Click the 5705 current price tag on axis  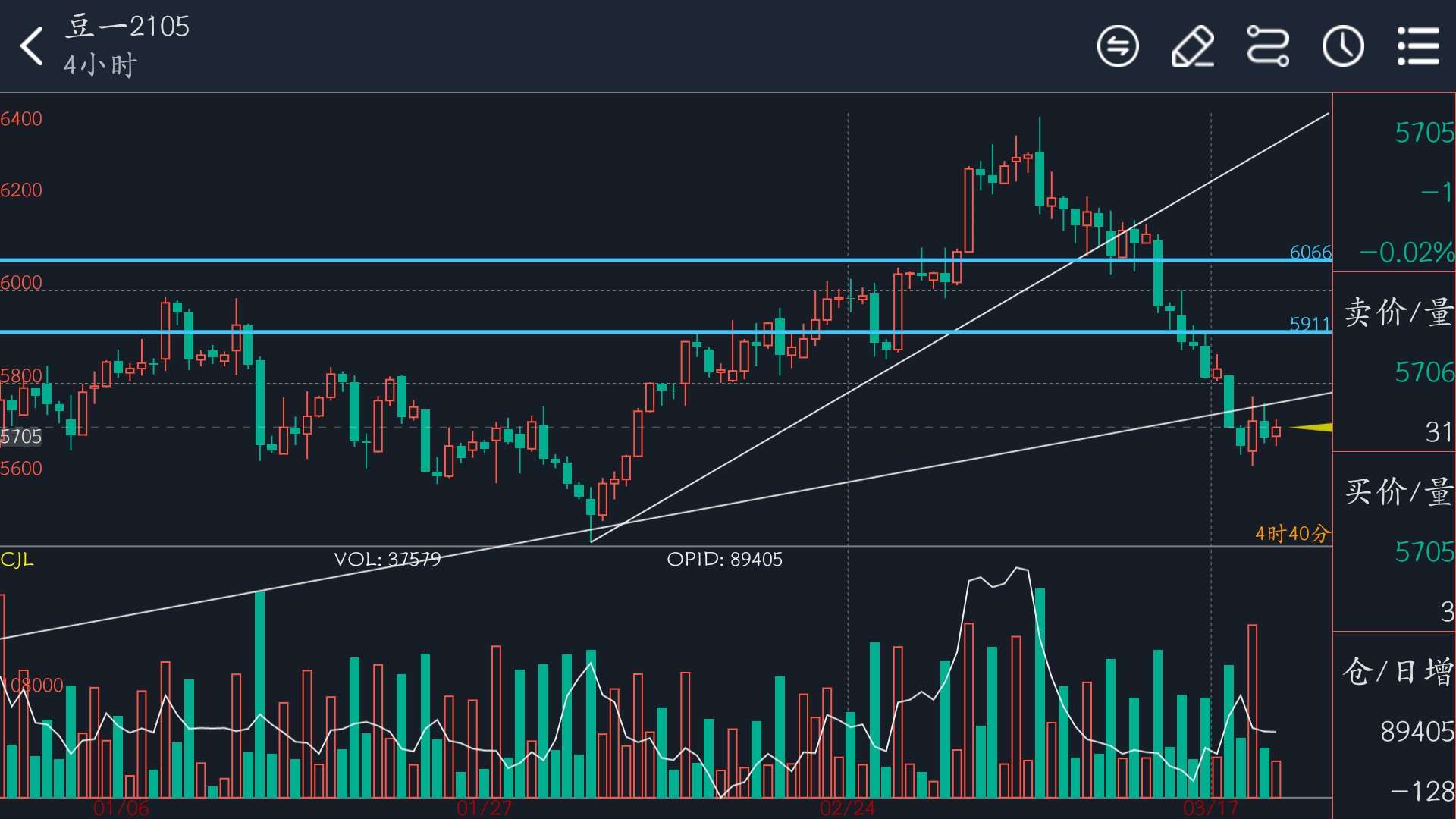point(21,437)
